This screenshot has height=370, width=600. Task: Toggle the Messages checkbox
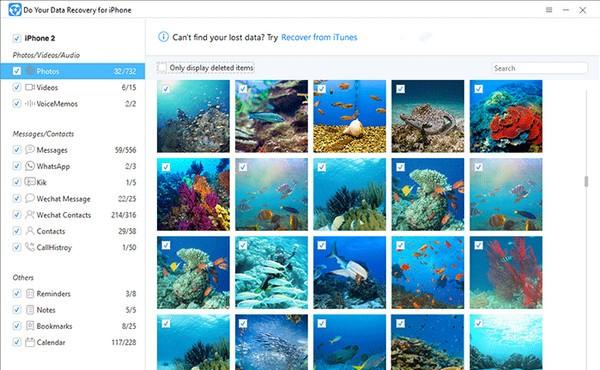(x=16, y=150)
